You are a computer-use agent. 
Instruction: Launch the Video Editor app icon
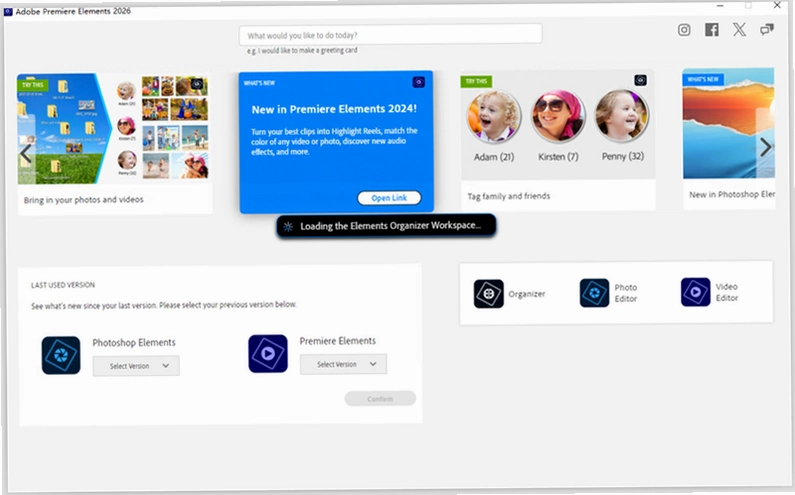pos(695,292)
